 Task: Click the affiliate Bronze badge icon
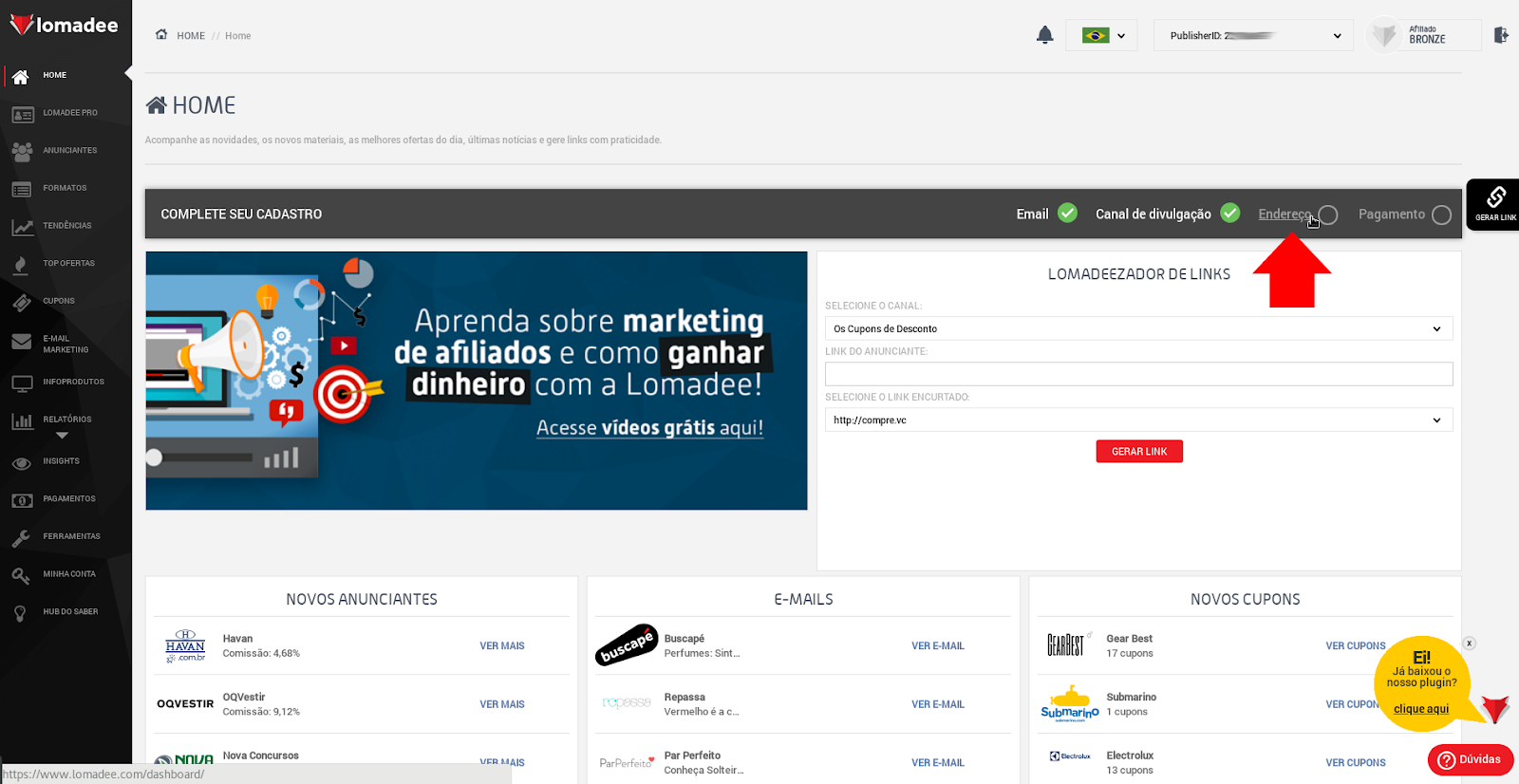1384,35
